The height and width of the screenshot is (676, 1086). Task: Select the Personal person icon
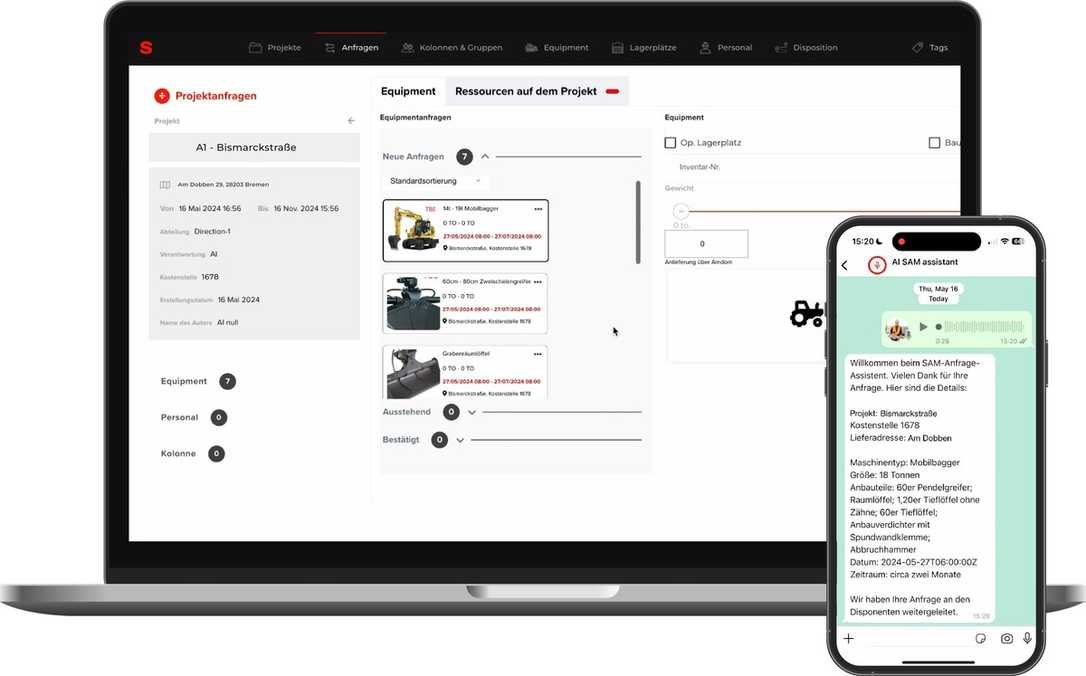tap(704, 47)
